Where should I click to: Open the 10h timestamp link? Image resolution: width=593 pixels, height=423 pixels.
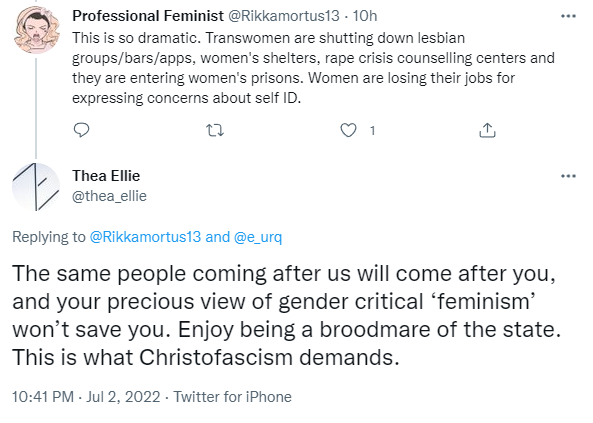pyautogui.click(x=365, y=16)
